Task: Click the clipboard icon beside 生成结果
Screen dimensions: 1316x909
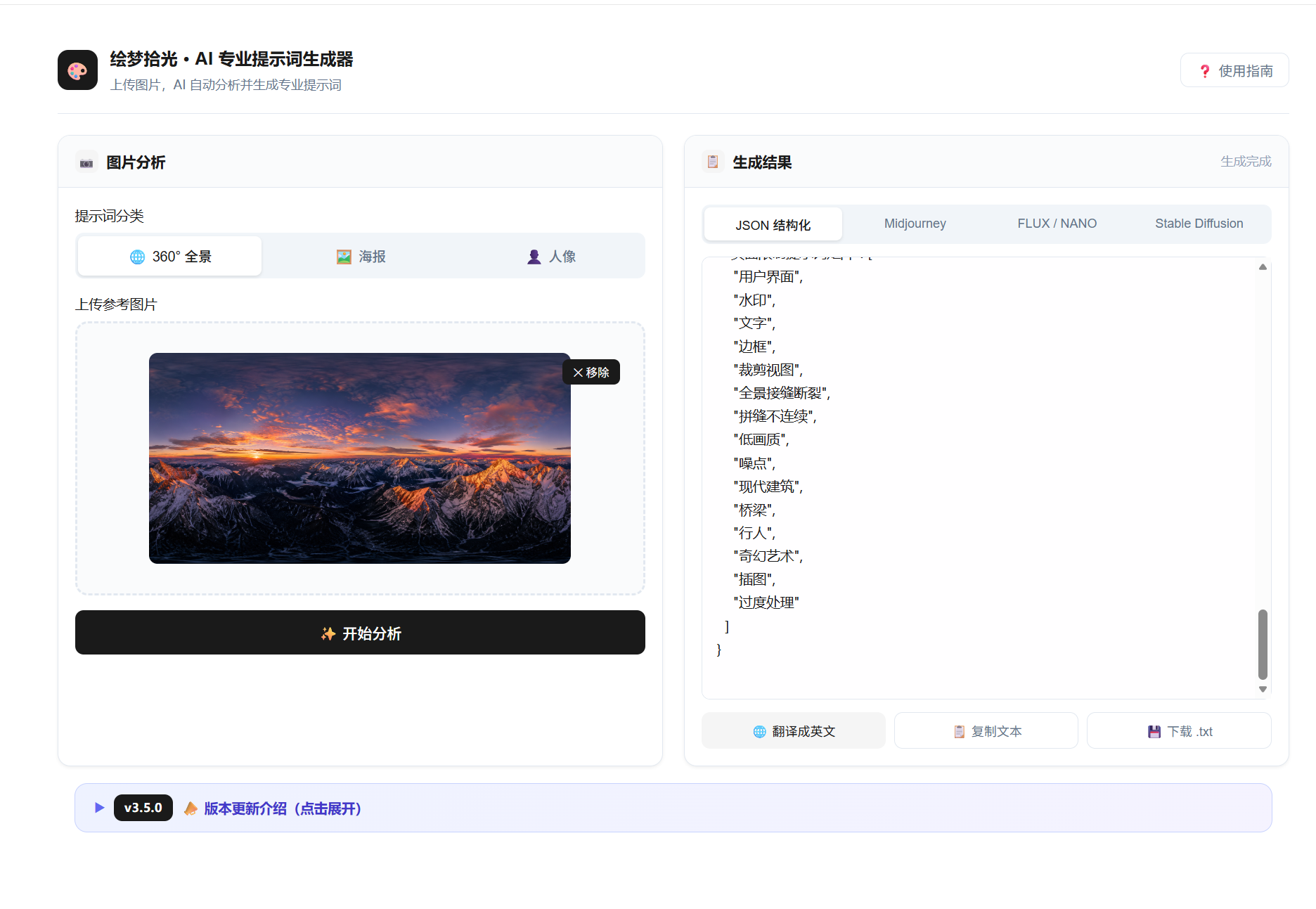Action: [713, 162]
